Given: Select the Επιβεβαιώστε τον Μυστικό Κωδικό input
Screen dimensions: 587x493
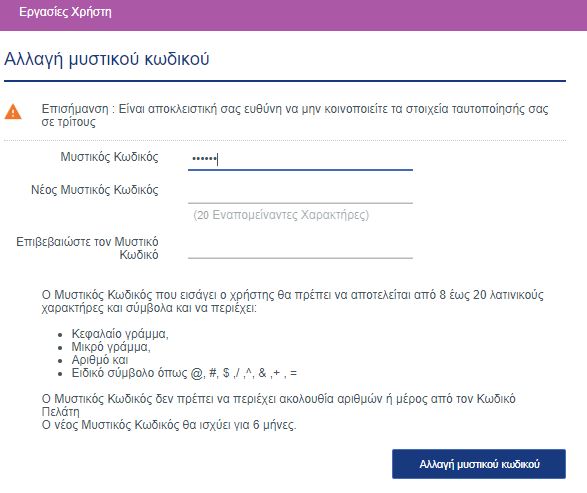Looking at the screenshot, I should [300, 247].
